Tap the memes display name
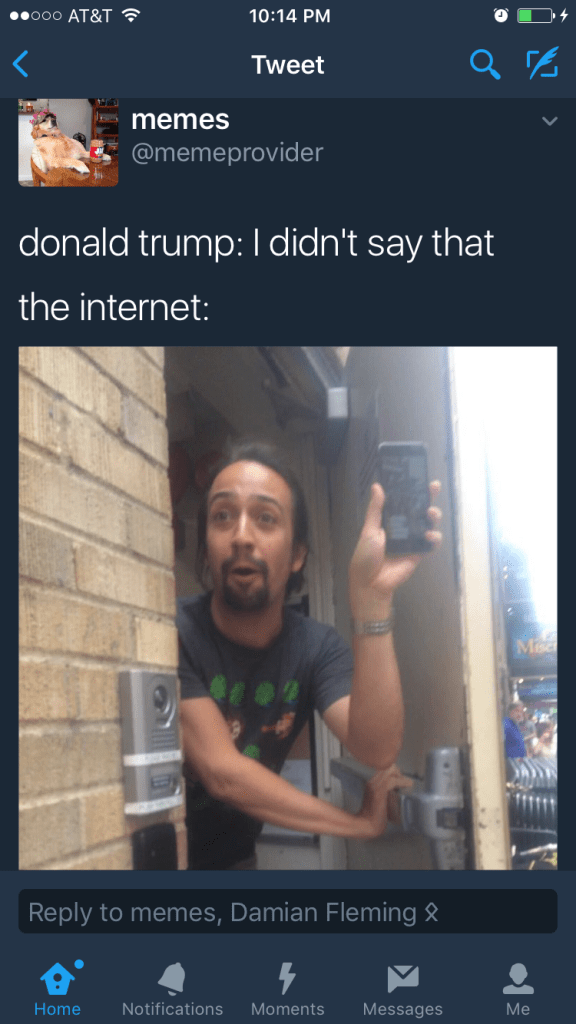This screenshot has width=576, height=1024. click(x=180, y=119)
